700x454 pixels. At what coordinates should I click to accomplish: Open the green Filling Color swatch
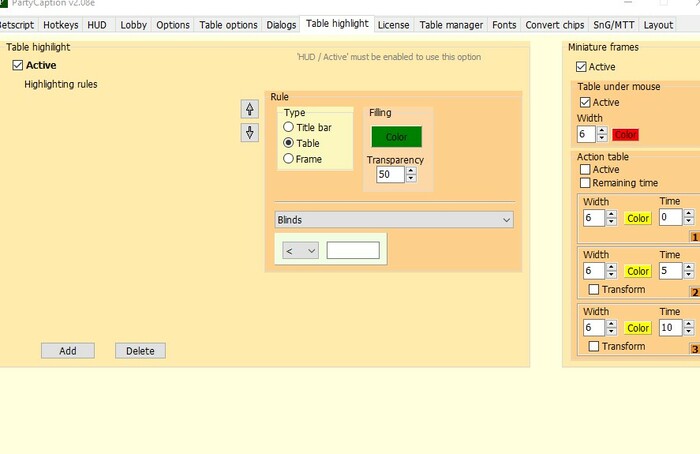[x=396, y=137]
